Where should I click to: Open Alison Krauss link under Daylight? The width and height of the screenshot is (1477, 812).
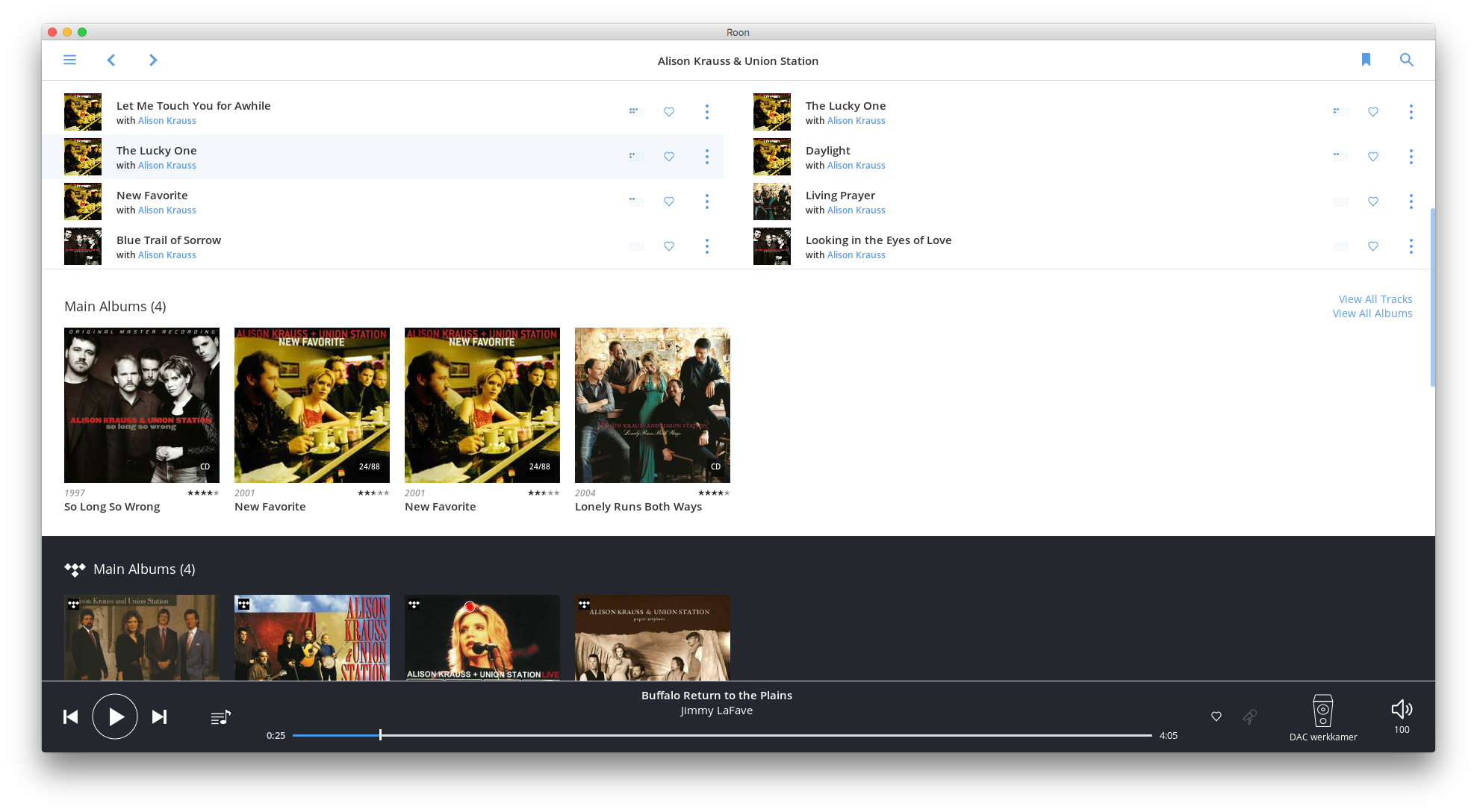pyautogui.click(x=856, y=166)
